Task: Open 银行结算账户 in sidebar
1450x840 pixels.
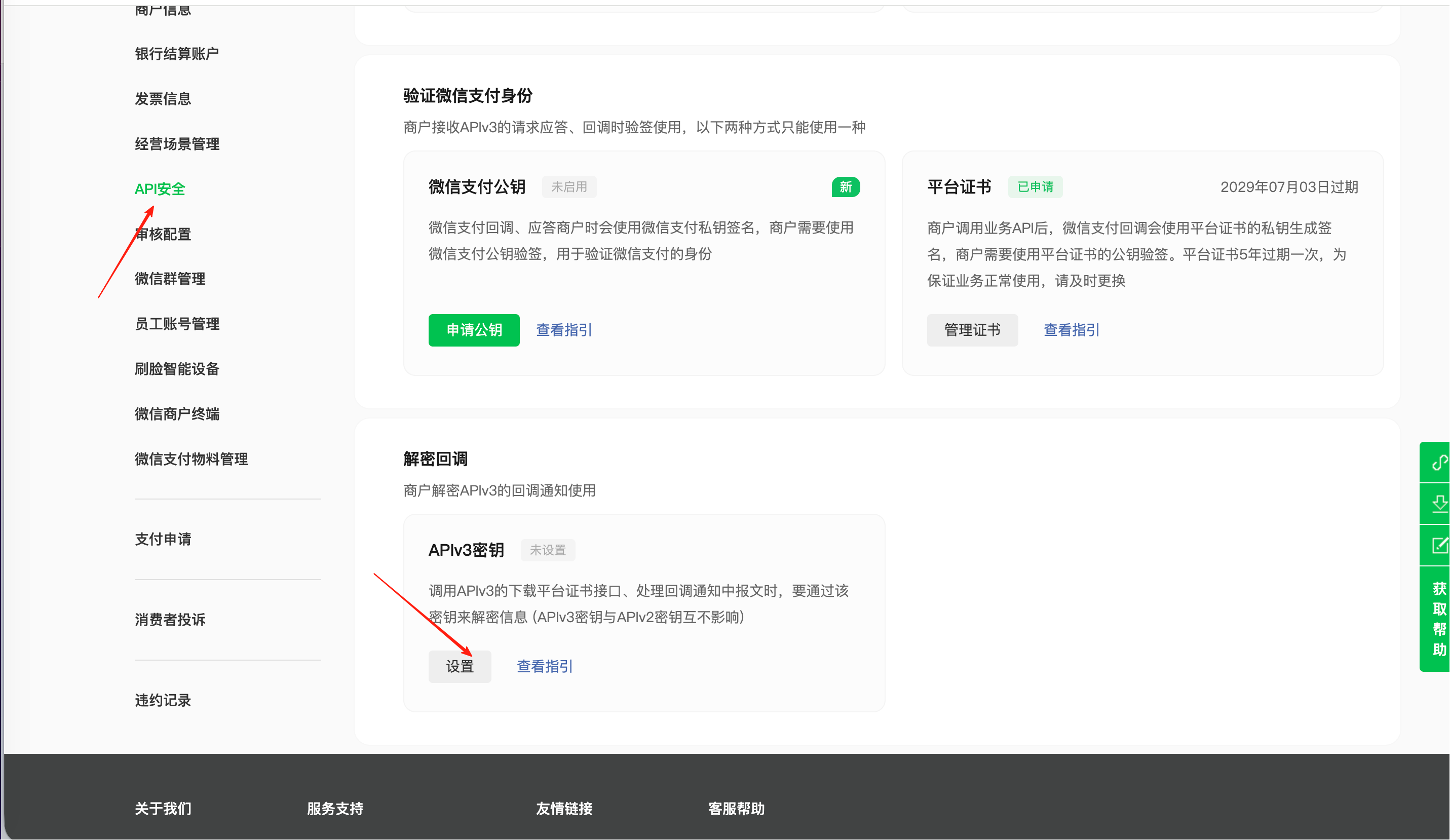Action: pos(177,54)
